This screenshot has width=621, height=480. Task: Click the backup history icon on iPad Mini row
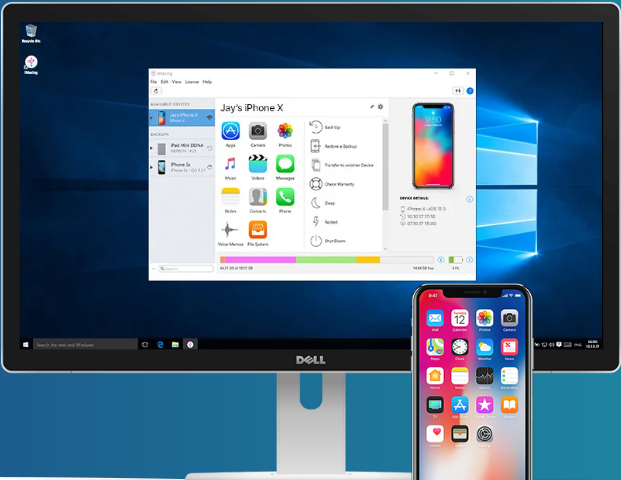210,148
